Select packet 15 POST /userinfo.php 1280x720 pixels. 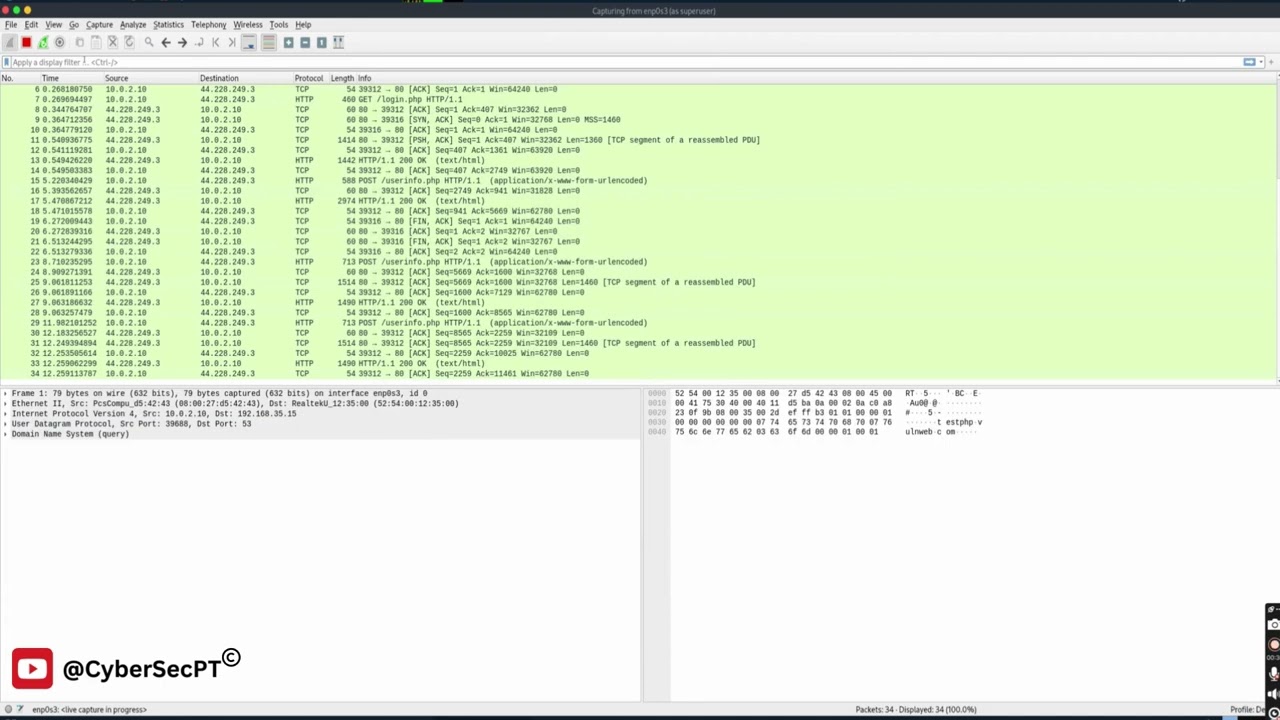(x=637, y=180)
